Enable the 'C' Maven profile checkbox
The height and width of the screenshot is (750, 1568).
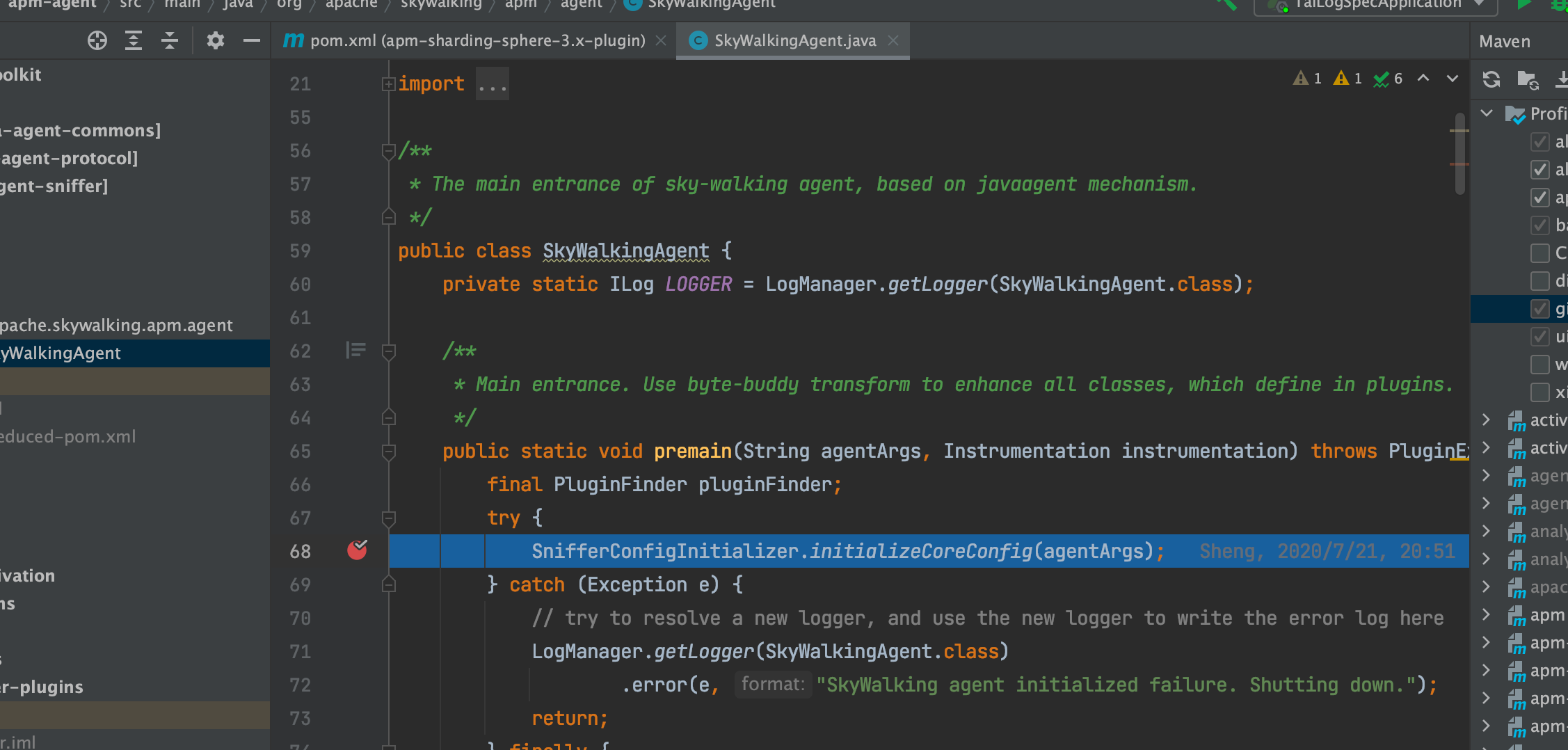click(x=1540, y=253)
